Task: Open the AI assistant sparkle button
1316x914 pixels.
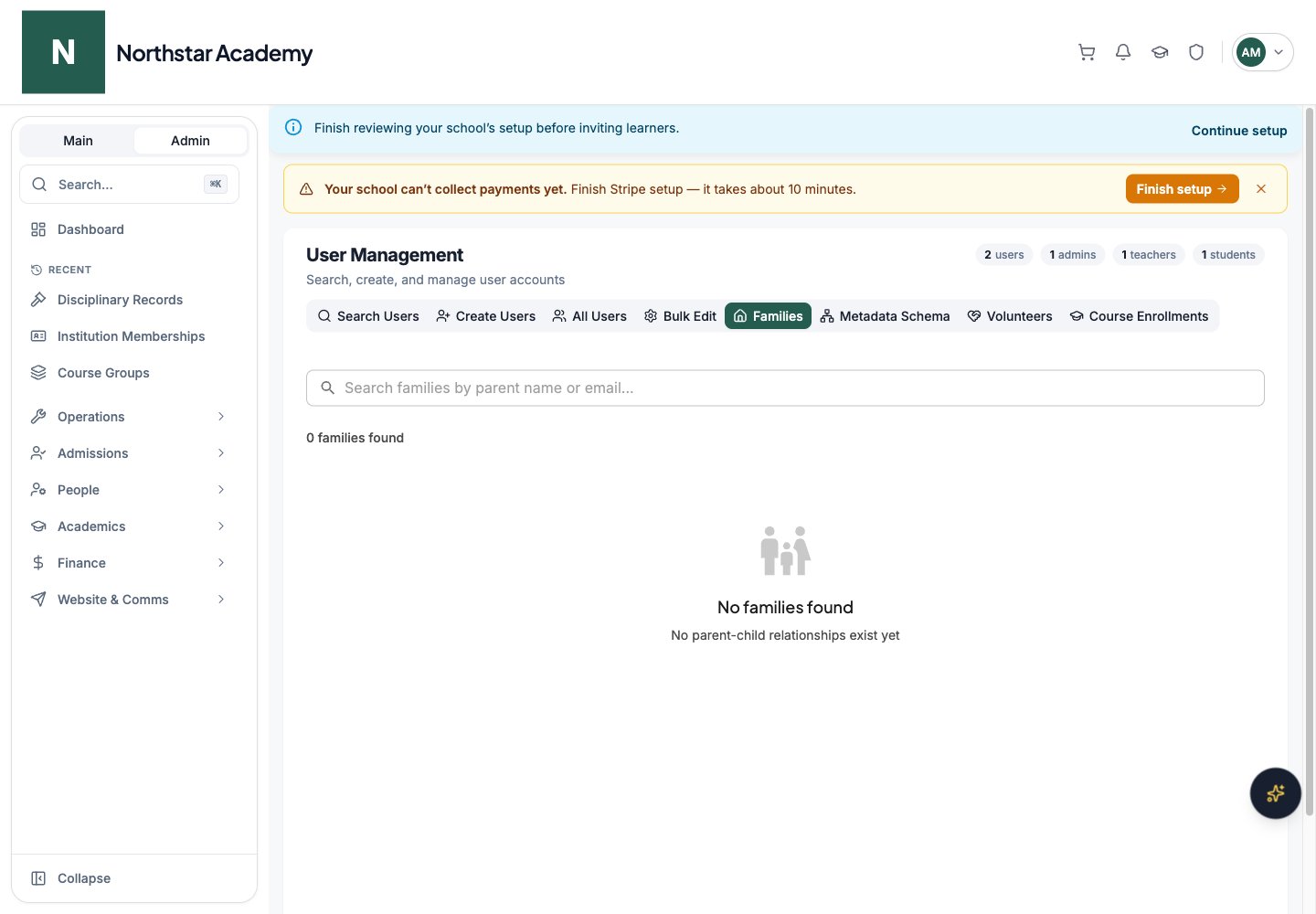Action: 1275,793
